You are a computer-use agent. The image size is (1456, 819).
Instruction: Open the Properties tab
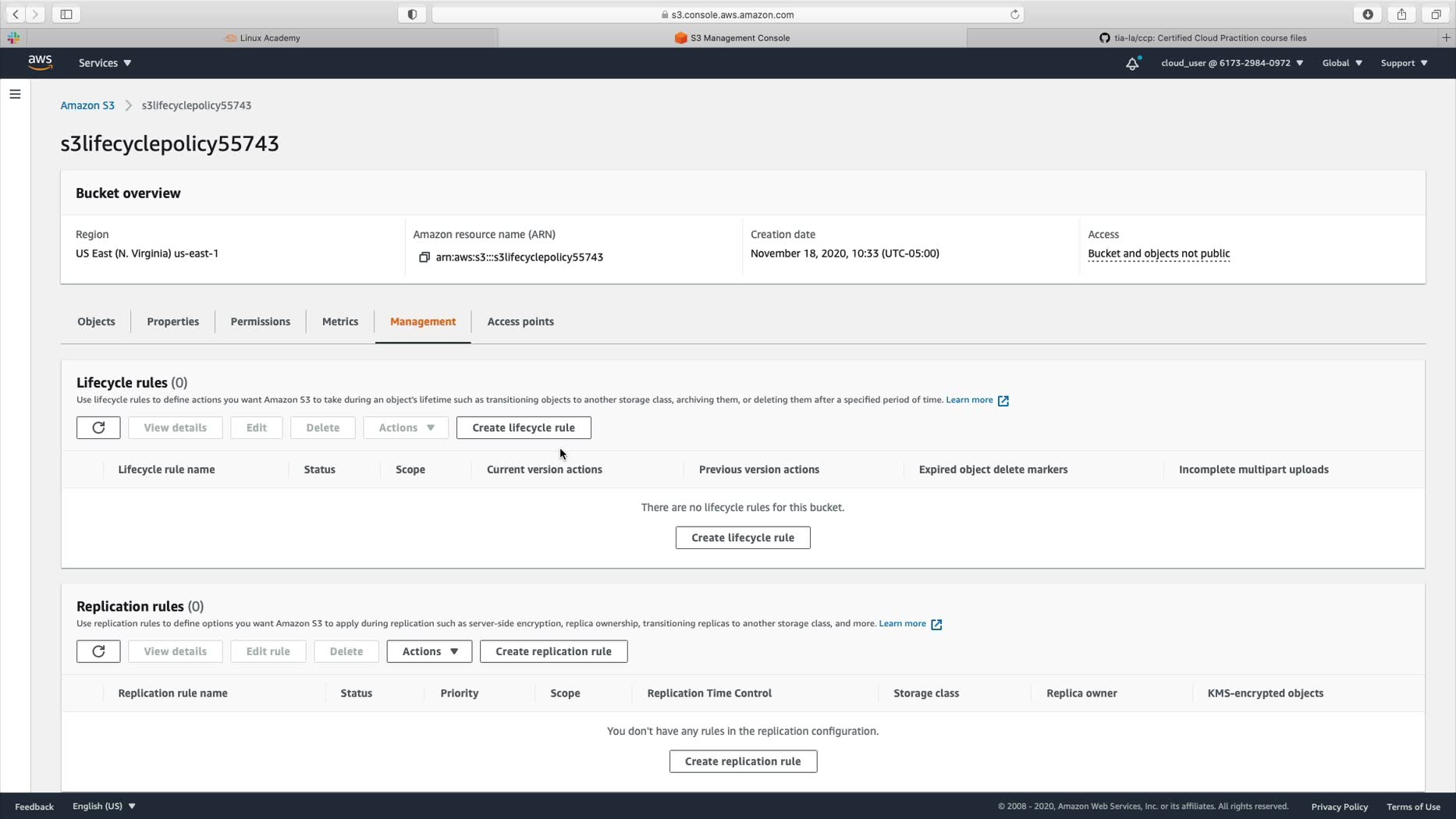pyautogui.click(x=172, y=321)
